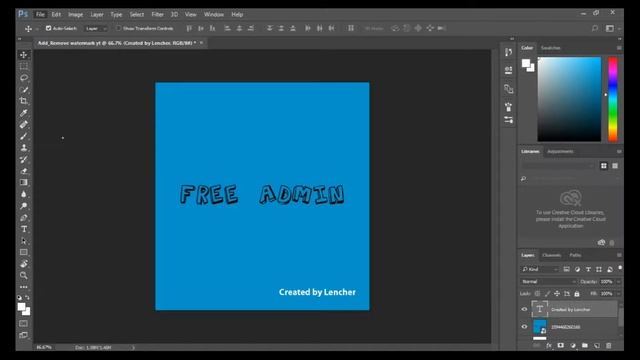640x360 pixels.
Task: Select the Dodge tool
Action: point(24,206)
